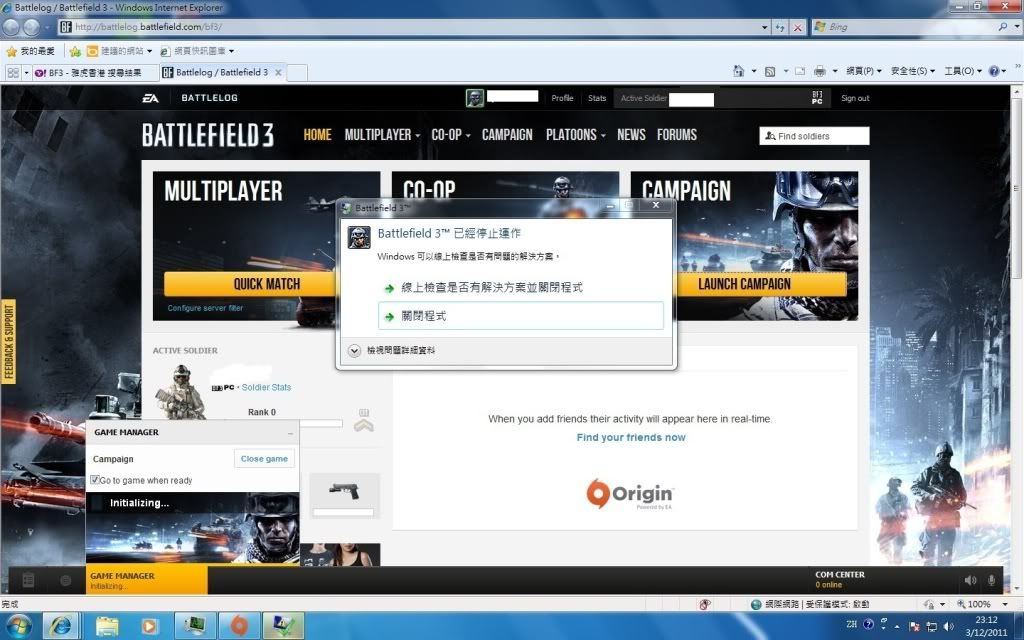Image resolution: width=1024 pixels, height=640 pixels.
Task: Click the round icon left of Game Manager bar
Action: pos(65,580)
